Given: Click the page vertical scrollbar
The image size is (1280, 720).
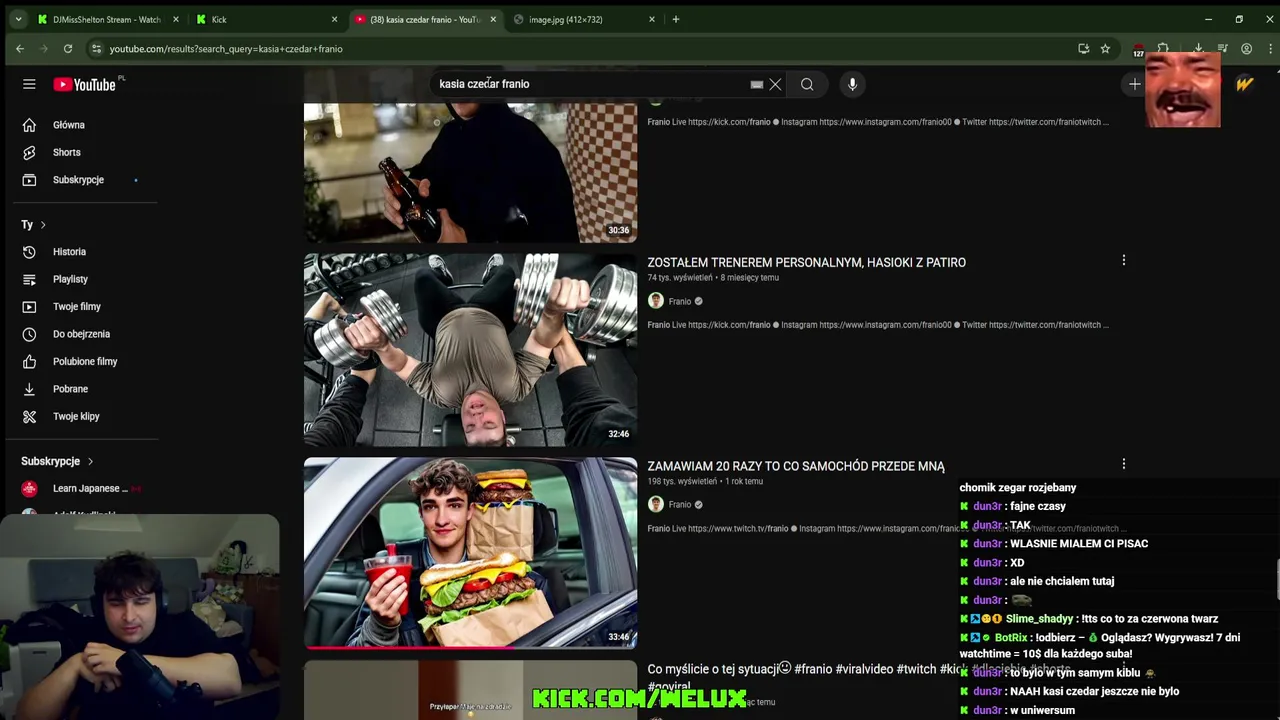Looking at the screenshot, I should click(x=1276, y=580).
